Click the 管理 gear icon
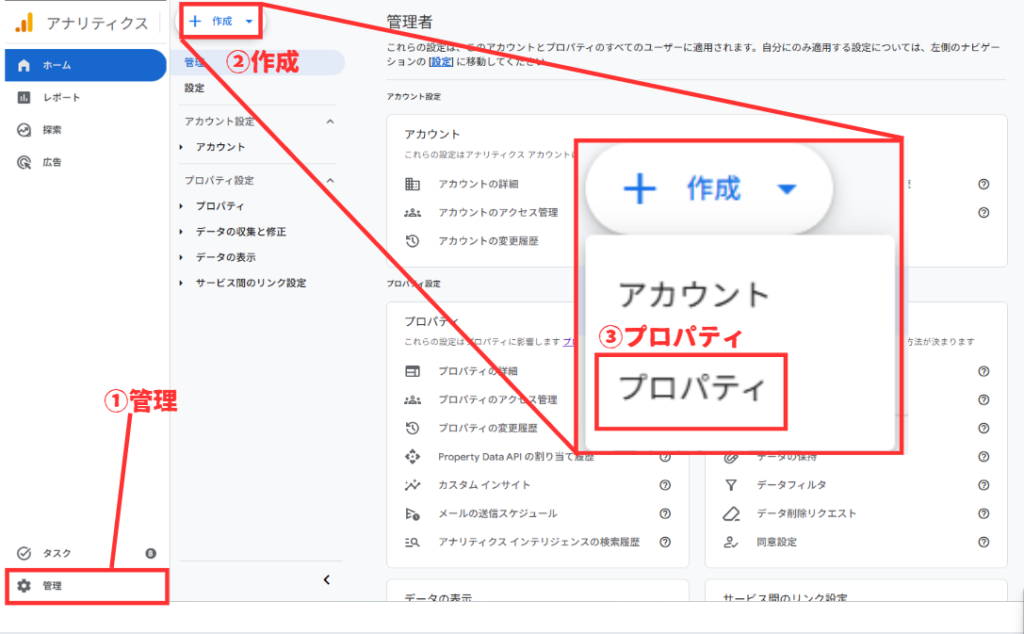 point(24,586)
